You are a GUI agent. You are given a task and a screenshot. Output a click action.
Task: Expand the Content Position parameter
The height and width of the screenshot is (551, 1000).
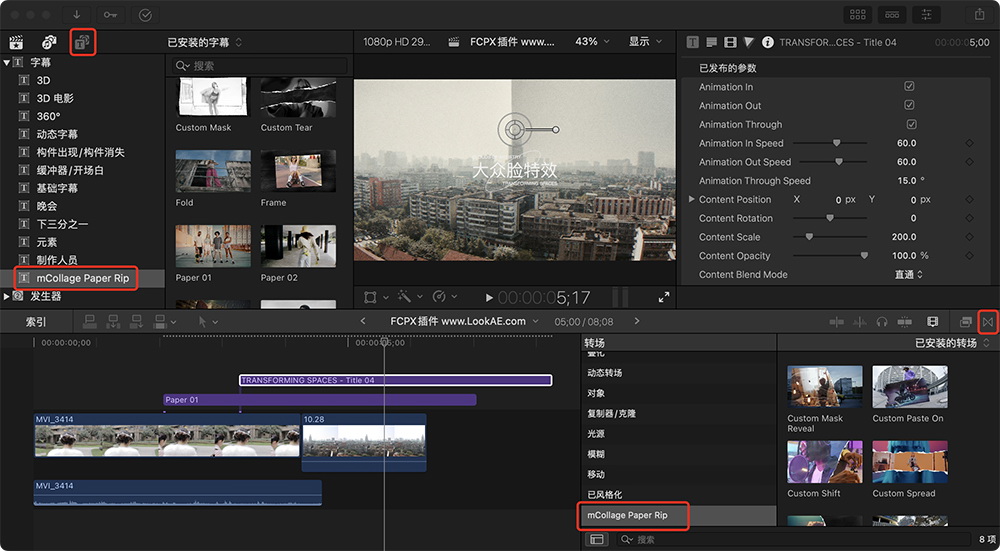pos(691,199)
